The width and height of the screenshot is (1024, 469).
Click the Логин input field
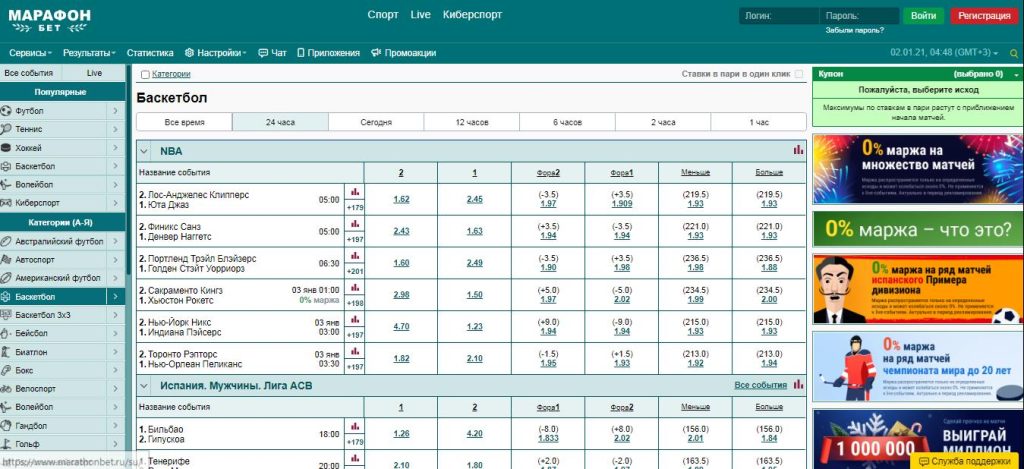pos(778,16)
